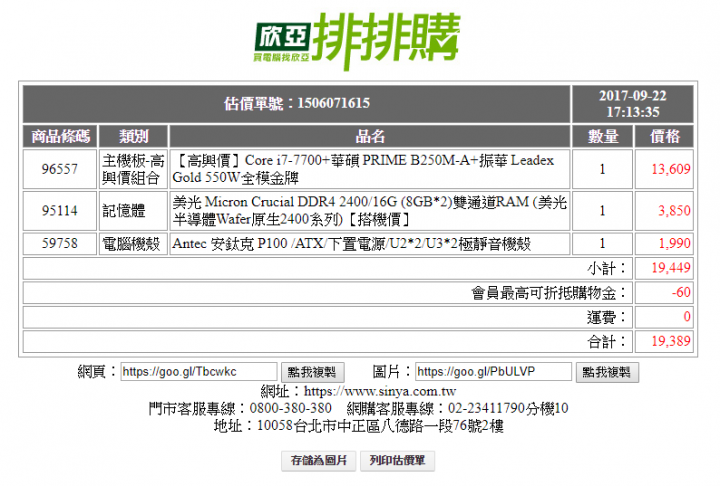Click the 列印估價單 button

(x=397, y=460)
